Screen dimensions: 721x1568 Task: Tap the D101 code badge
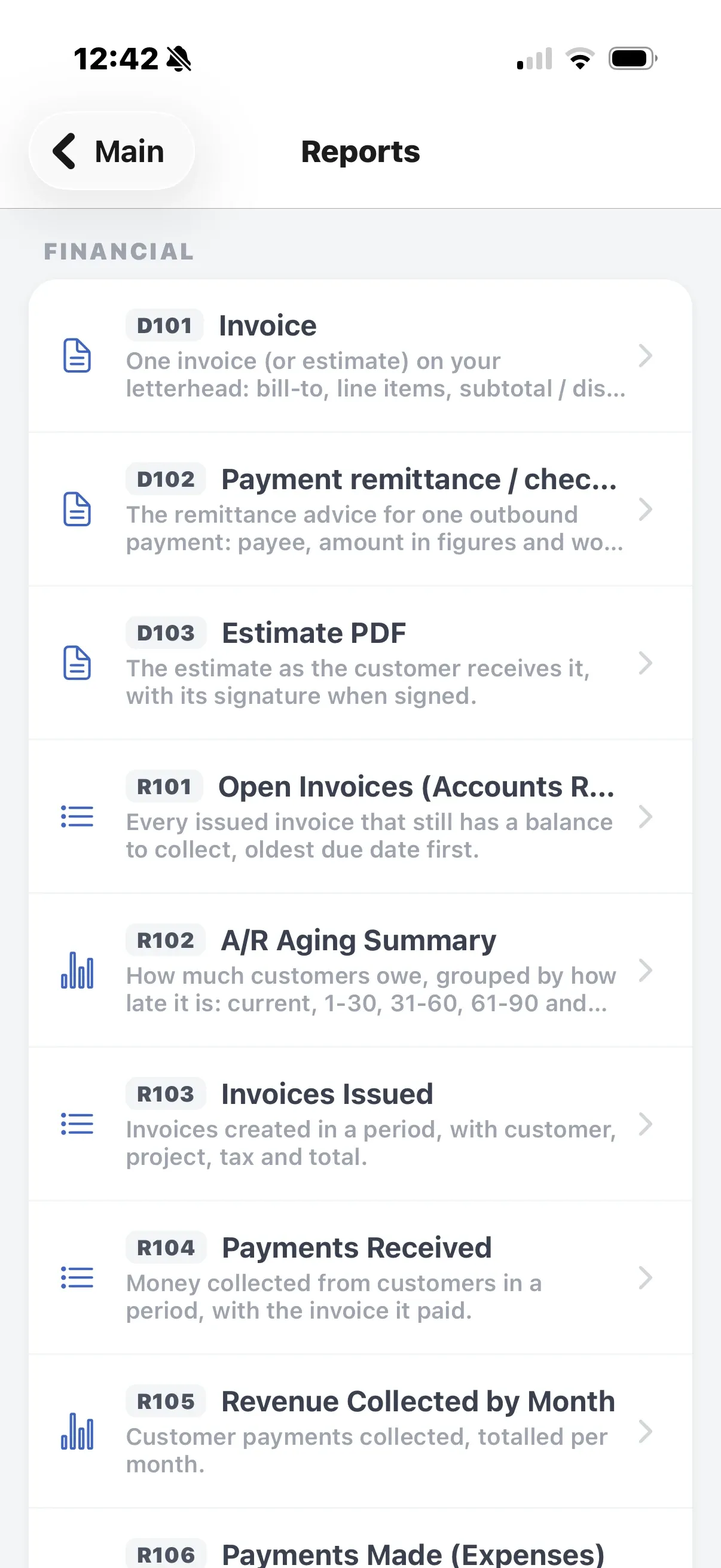click(x=165, y=326)
